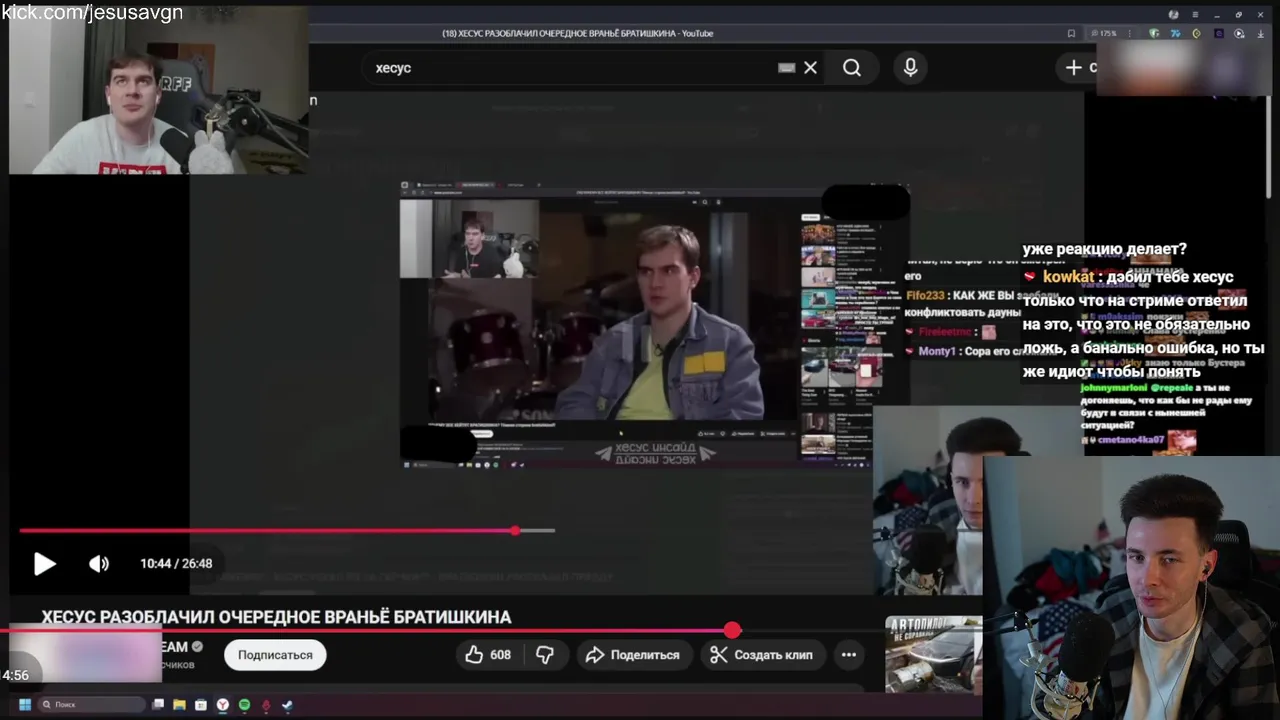Open the red app icon beside Spotify in the taskbar

(266, 704)
